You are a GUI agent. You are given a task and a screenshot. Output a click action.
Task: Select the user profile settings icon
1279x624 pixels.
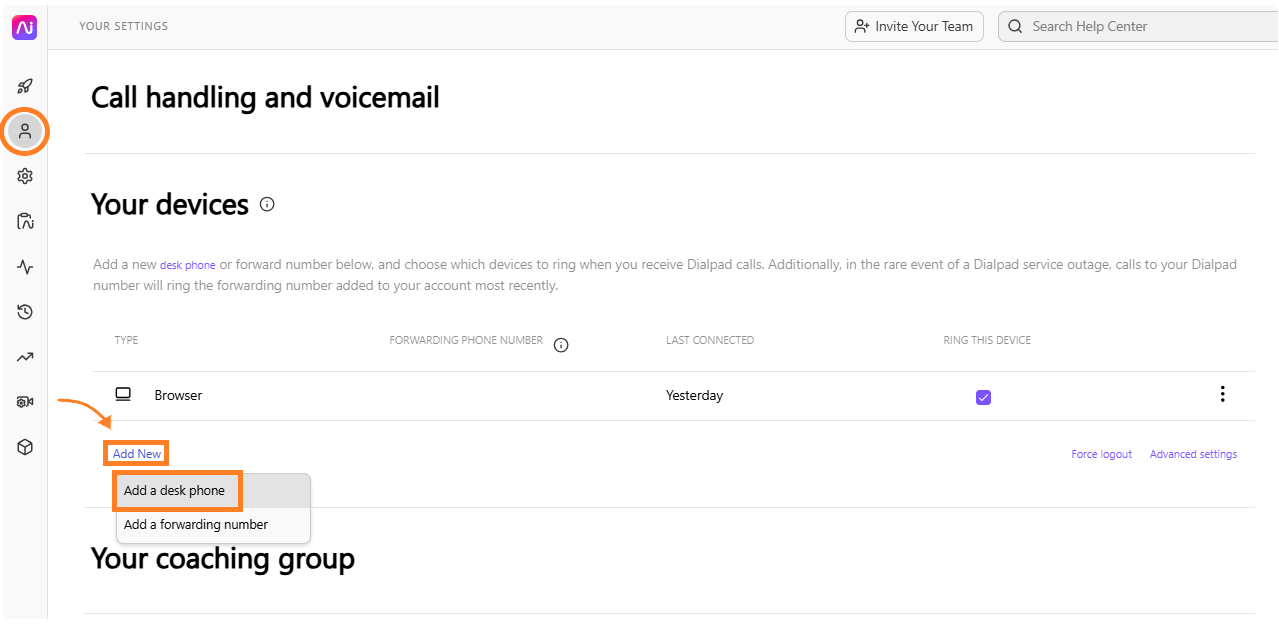[25, 131]
